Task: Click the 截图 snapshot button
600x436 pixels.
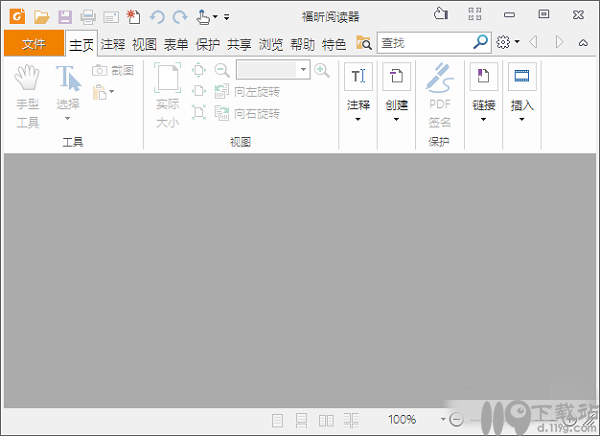Action: pyautogui.click(x=112, y=70)
